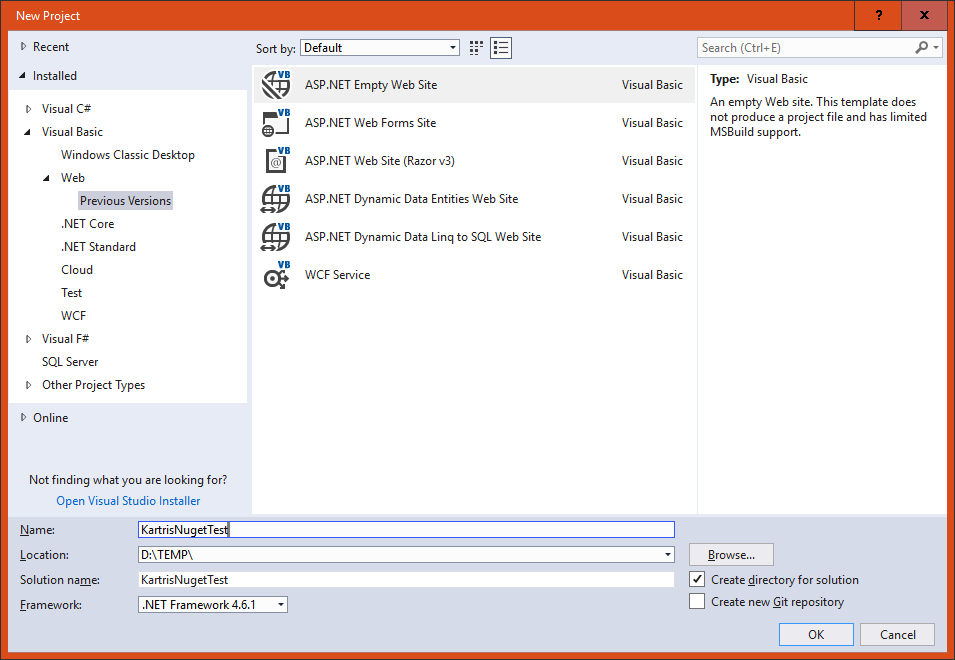Viewport: 955px width, 660px height.
Task: Open the dialog help question mark
Action: (x=878, y=16)
